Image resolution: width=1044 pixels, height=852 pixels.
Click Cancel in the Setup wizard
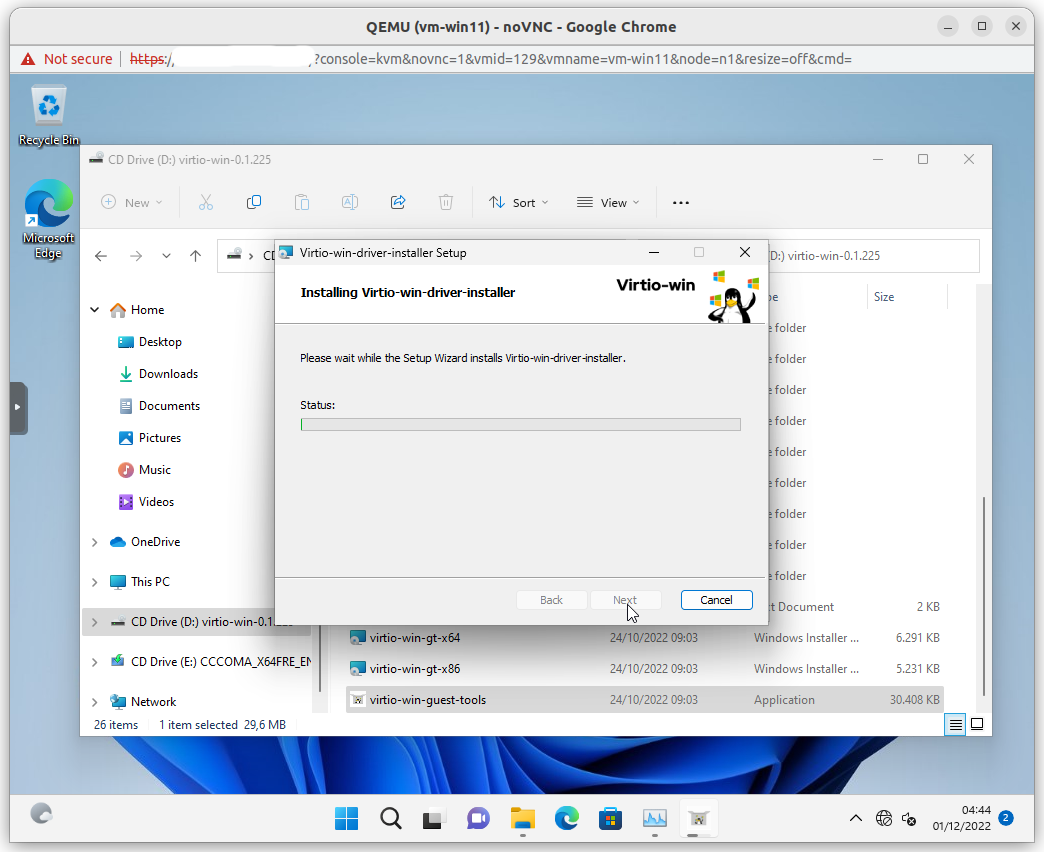[x=716, y=600]
